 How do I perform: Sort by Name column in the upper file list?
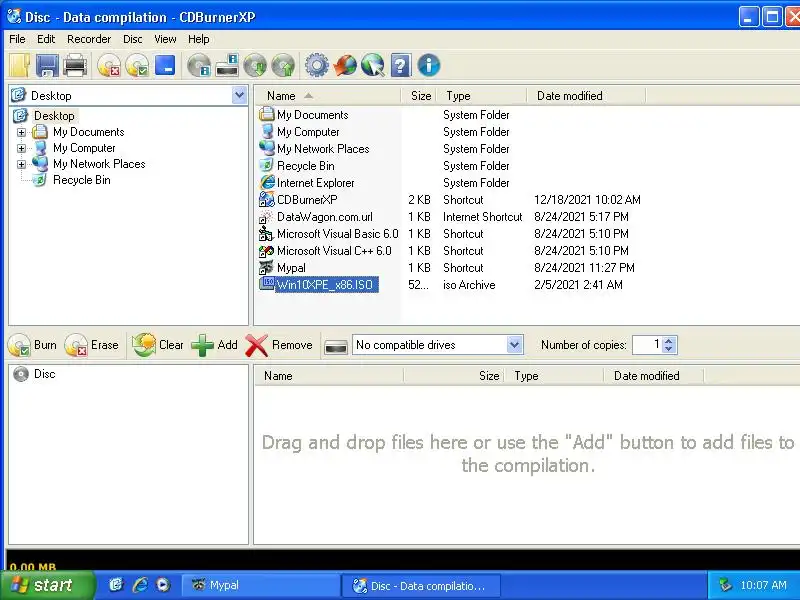pyautogui.click(x=328, y=96)
